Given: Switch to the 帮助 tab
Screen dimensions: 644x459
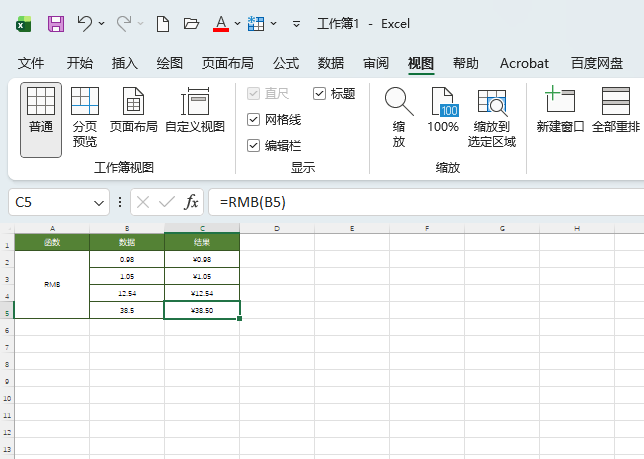Looking at the screenshot, I should tap(466, 63).
